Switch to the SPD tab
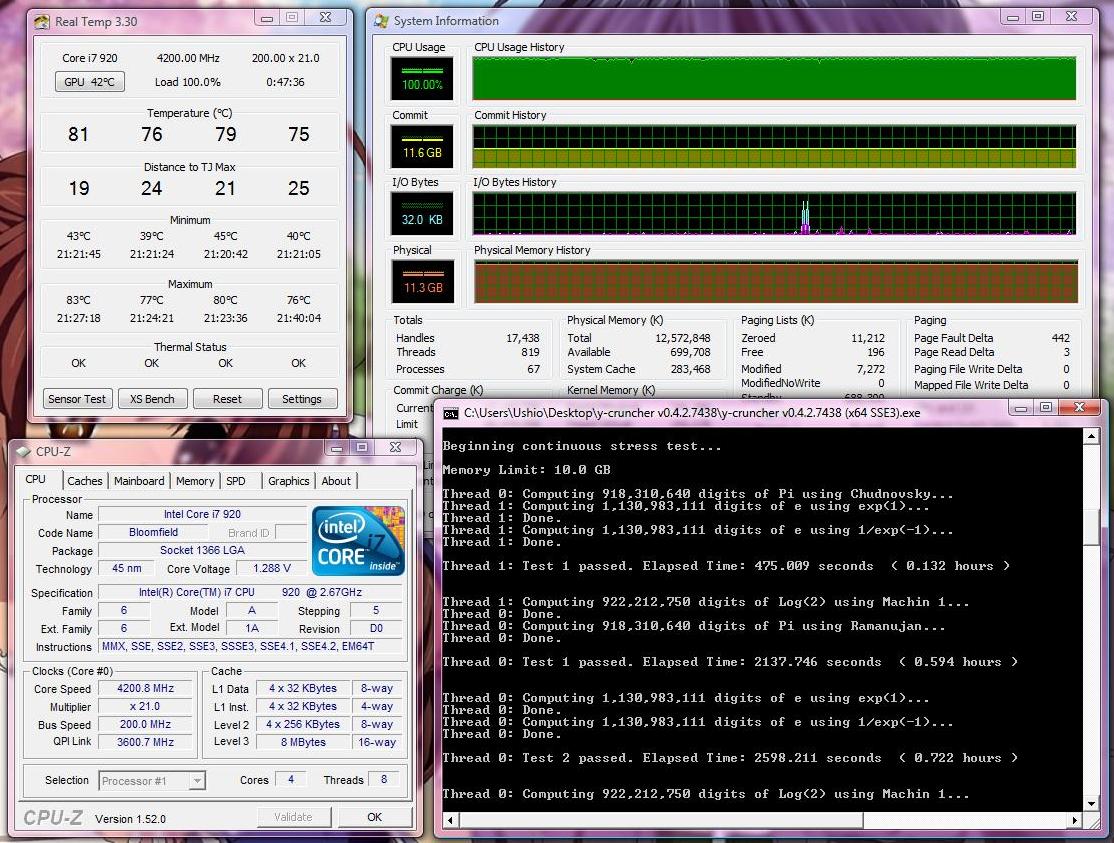Image resolution: width=1114 pixels, height=843 pixels. pyautogui.click(x=236, y=481)
